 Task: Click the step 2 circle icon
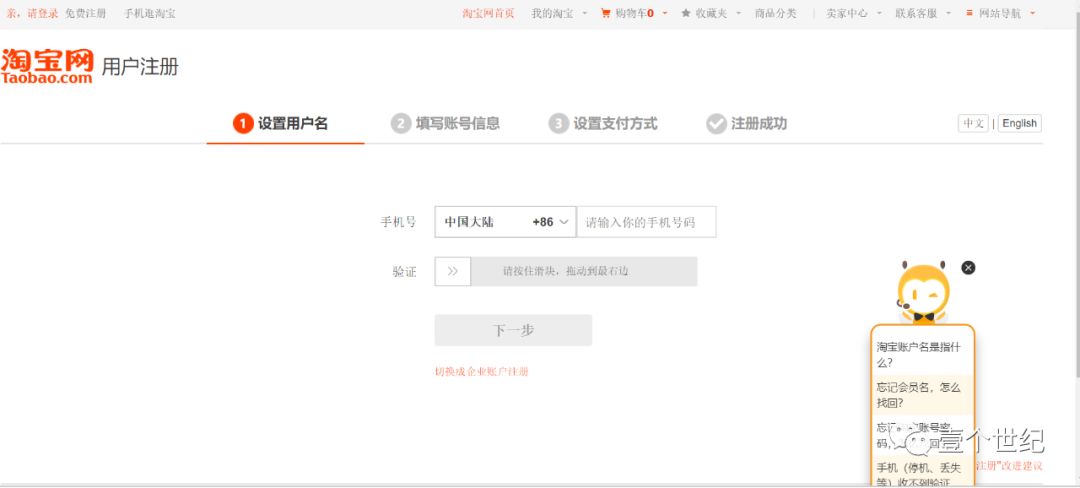(x=401, y=124)
